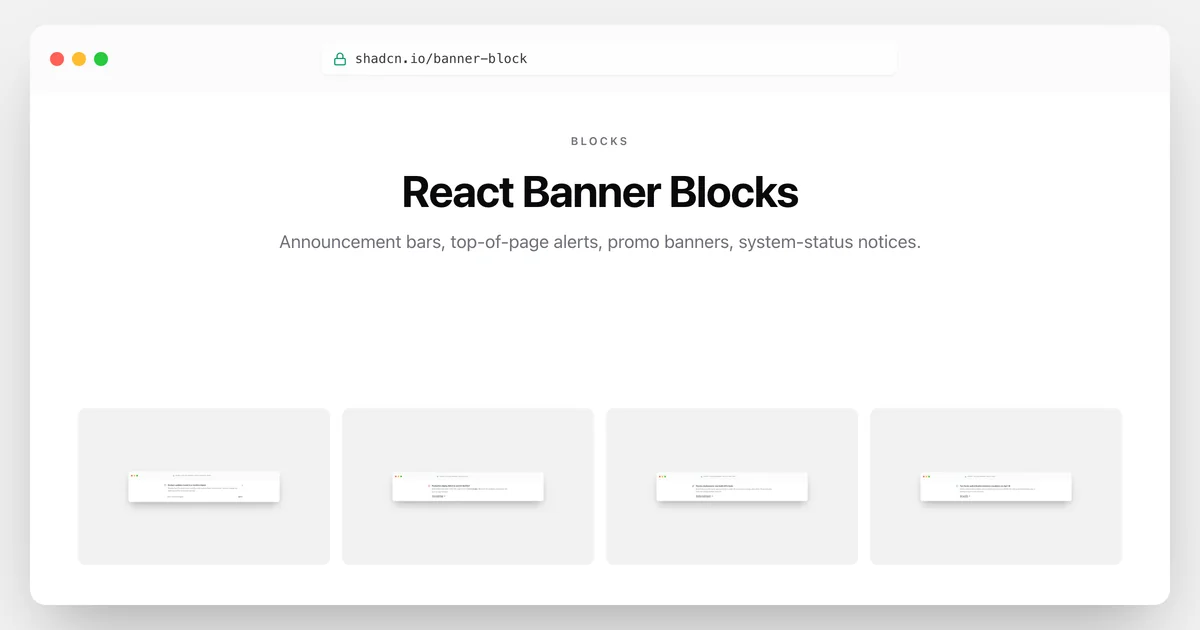The height and width of the screenshot is (630, 1200).
Task: Click the green padlock icon in address bar
Action: [339, 59]
